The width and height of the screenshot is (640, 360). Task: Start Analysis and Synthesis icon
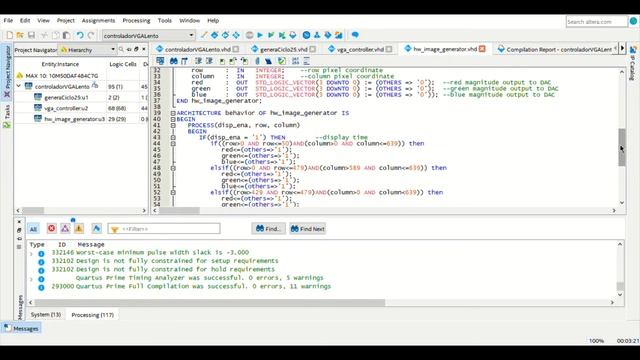(271, 35)
